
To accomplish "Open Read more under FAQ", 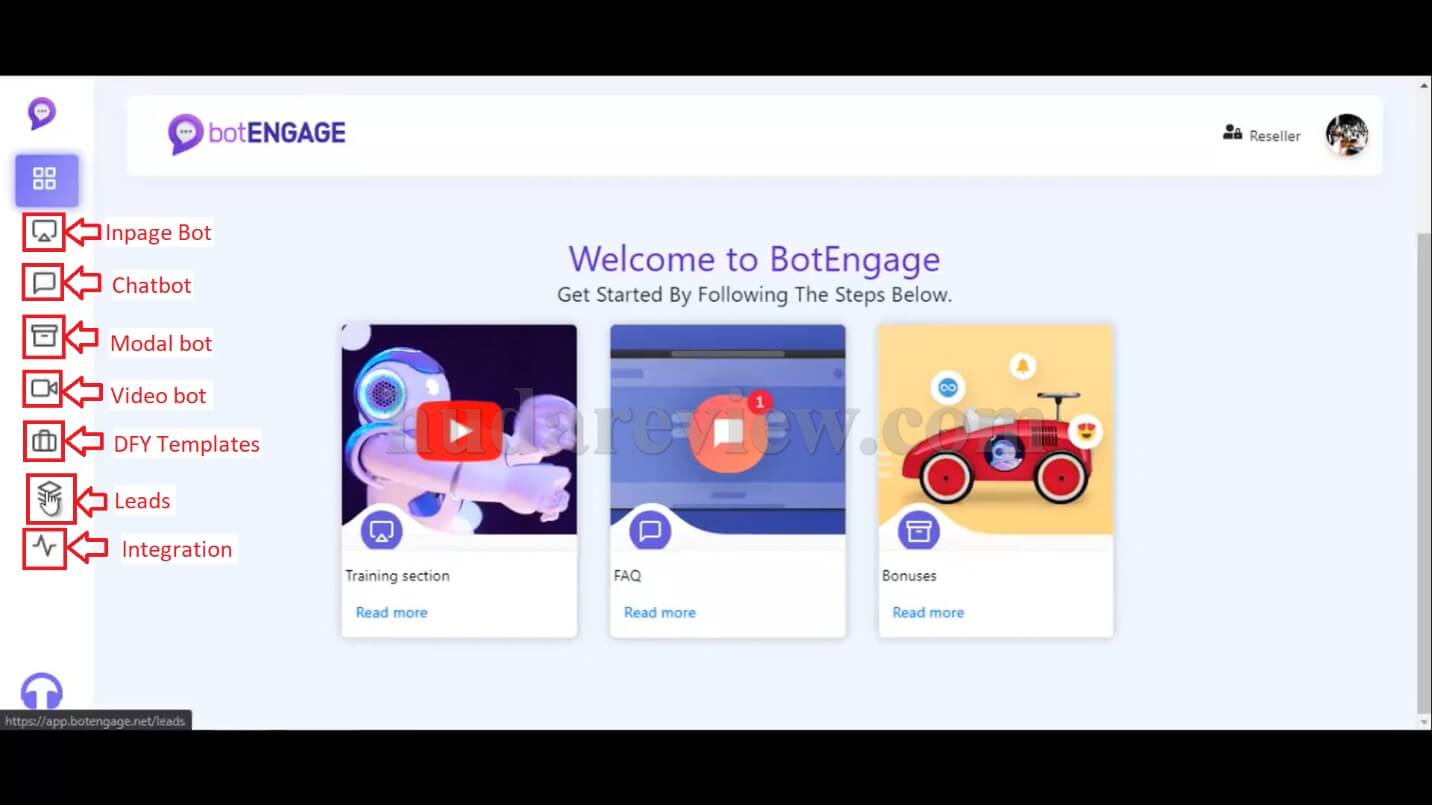I will click(x=660, y=612).
